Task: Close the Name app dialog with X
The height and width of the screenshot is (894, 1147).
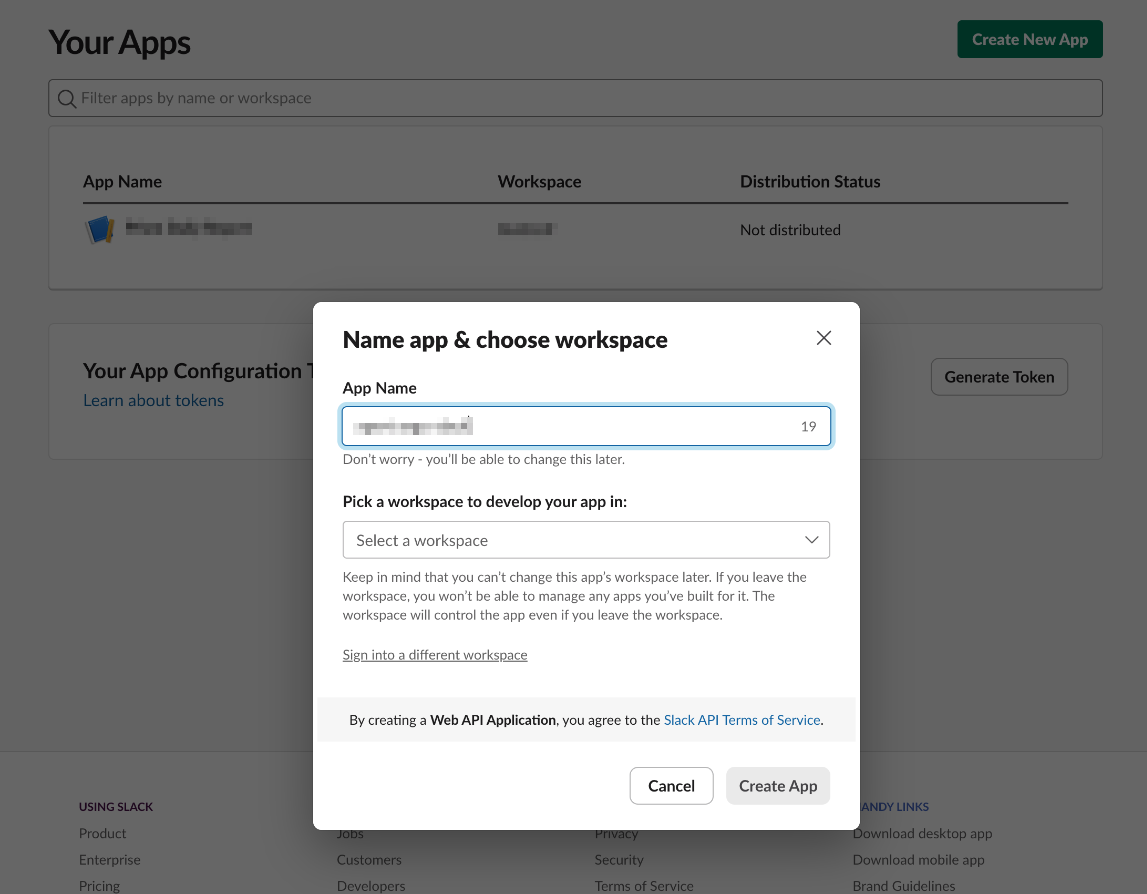Action: tap(824, 338)
